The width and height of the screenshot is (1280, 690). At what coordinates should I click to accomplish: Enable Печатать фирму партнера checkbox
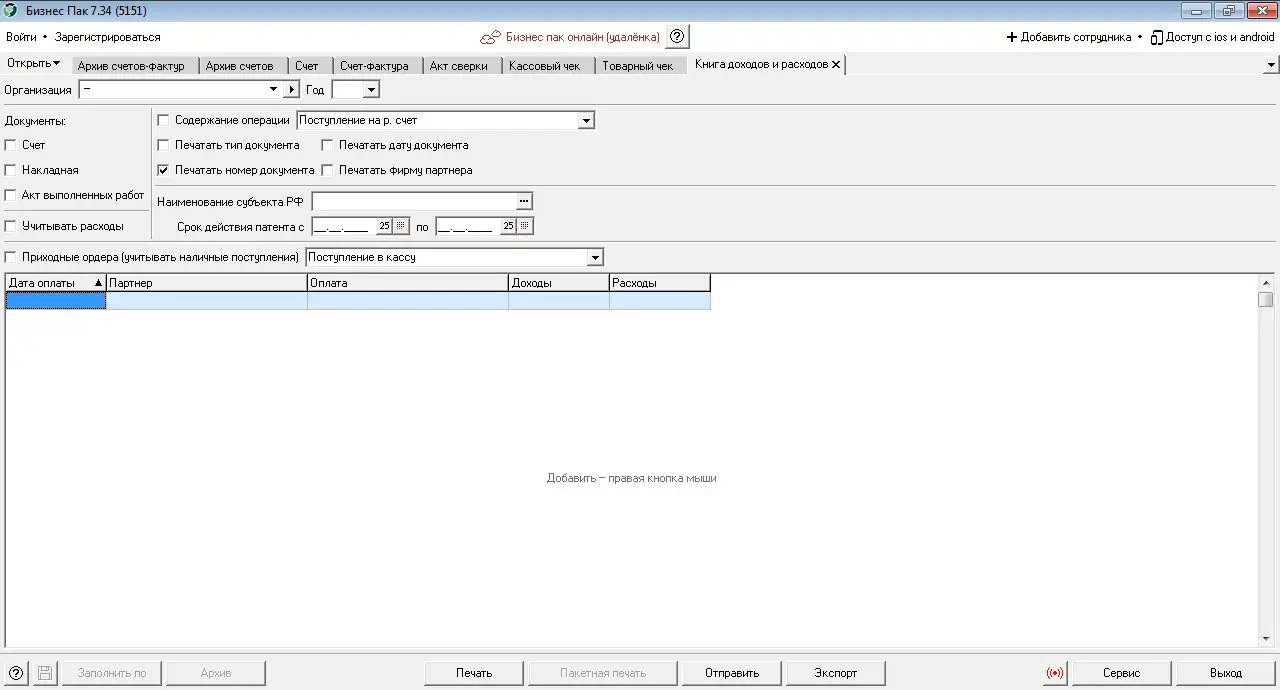click(327, 170)
